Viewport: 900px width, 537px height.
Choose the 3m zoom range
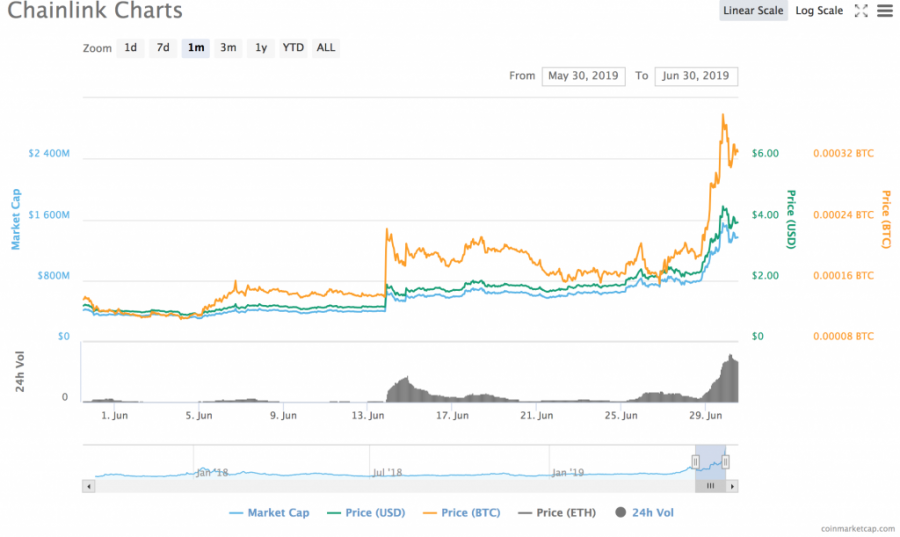point(228,48)
